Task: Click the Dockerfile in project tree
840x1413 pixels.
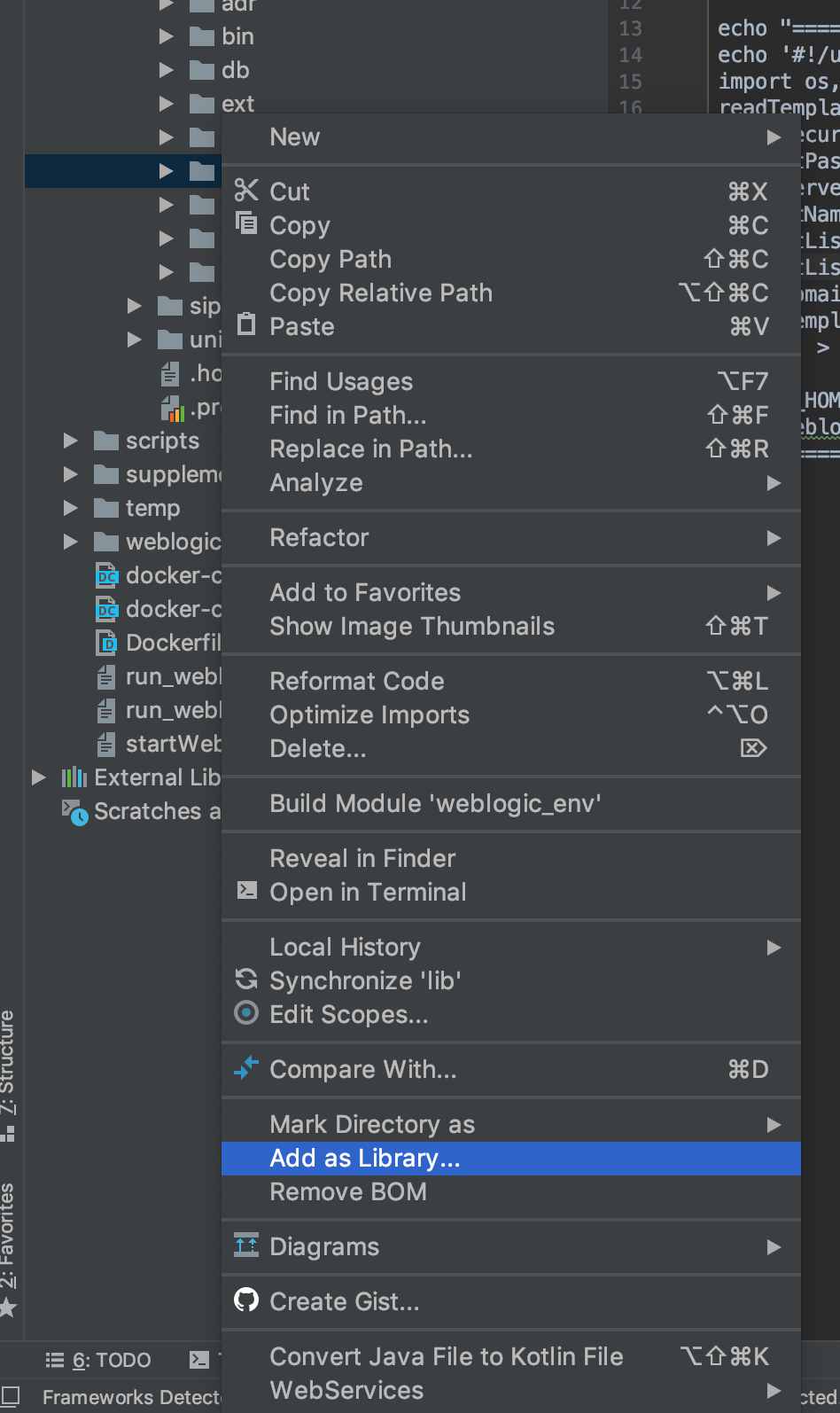Action: 172,643
